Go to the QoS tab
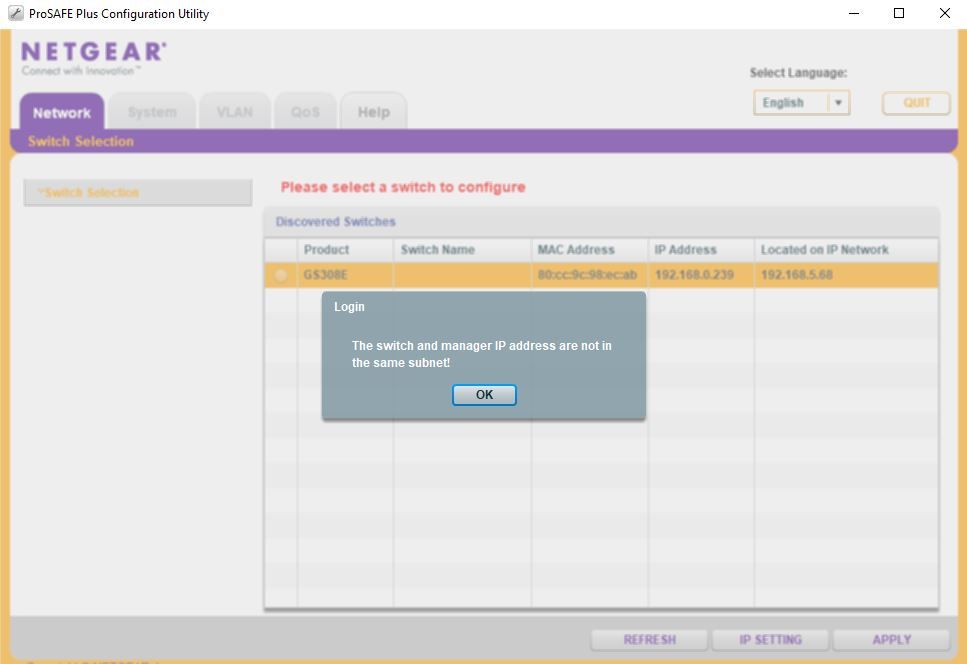 coord(305,112)
